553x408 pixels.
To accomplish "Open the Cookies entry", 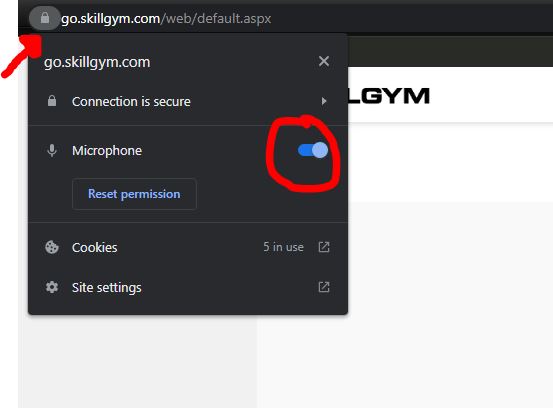I will click(188, 247).
